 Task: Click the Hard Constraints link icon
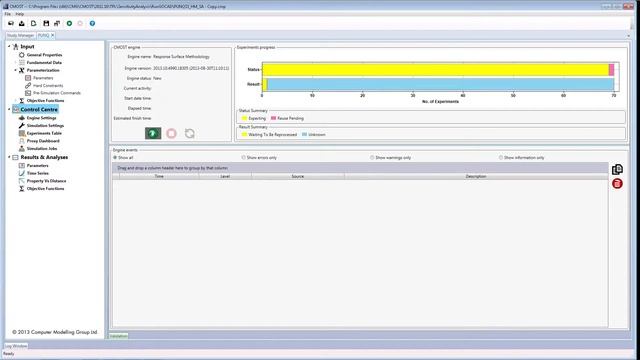tap(28, 85)
